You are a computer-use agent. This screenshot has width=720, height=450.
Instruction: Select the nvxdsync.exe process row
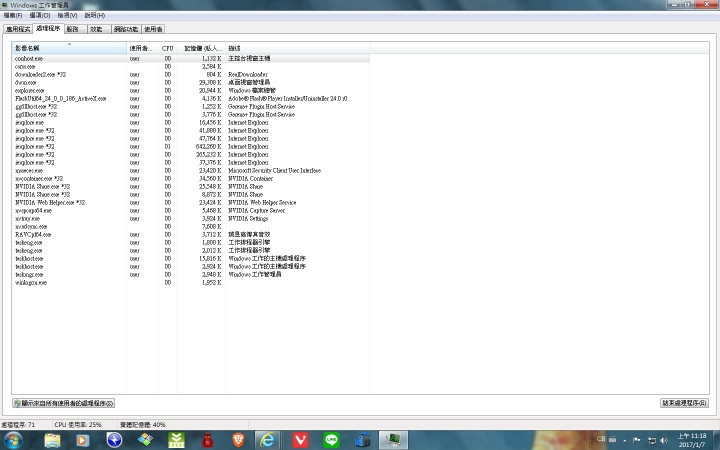(191, 226)
